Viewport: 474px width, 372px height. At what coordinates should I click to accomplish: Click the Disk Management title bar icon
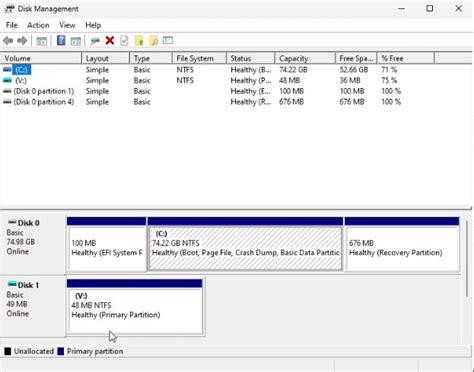[x=9, y=9]
